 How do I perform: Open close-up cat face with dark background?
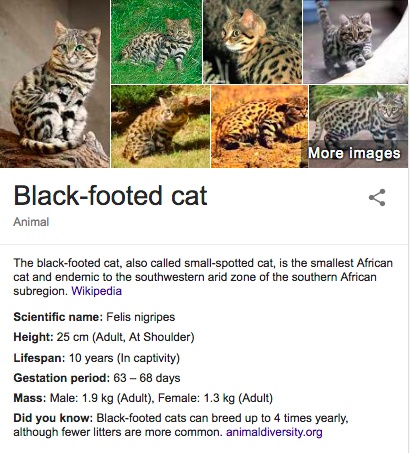253,42
